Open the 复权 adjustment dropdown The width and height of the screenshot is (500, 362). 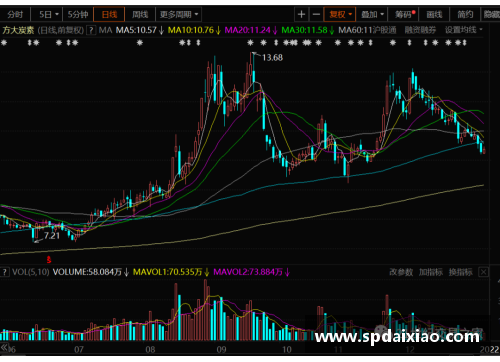340,15
